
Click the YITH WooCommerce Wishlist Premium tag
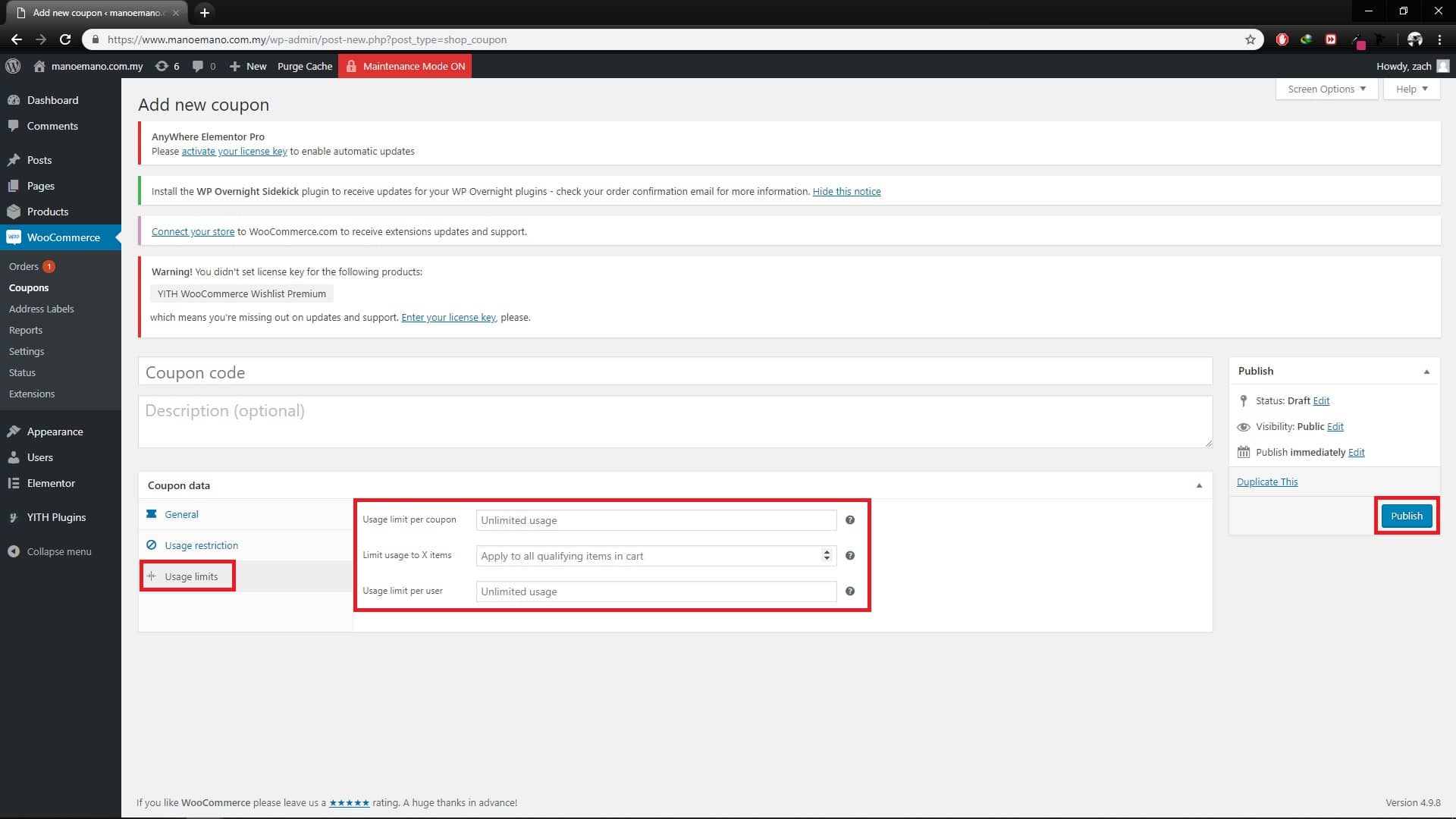point(242,293)
